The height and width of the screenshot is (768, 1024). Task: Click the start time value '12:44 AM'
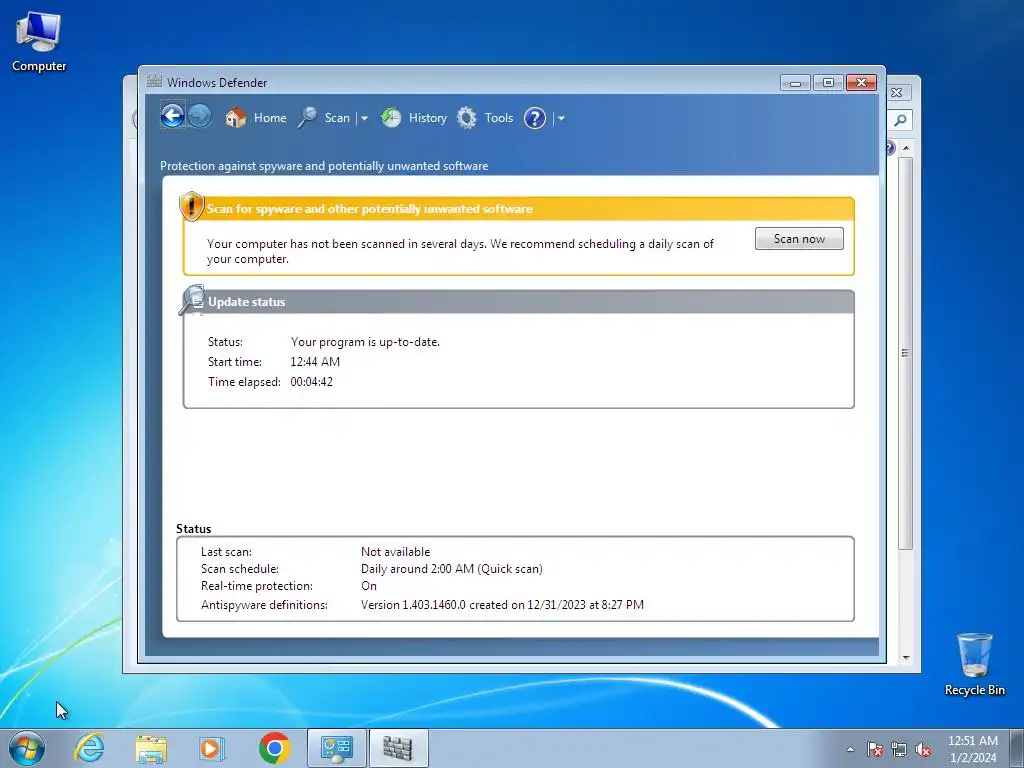click(315, 361)
